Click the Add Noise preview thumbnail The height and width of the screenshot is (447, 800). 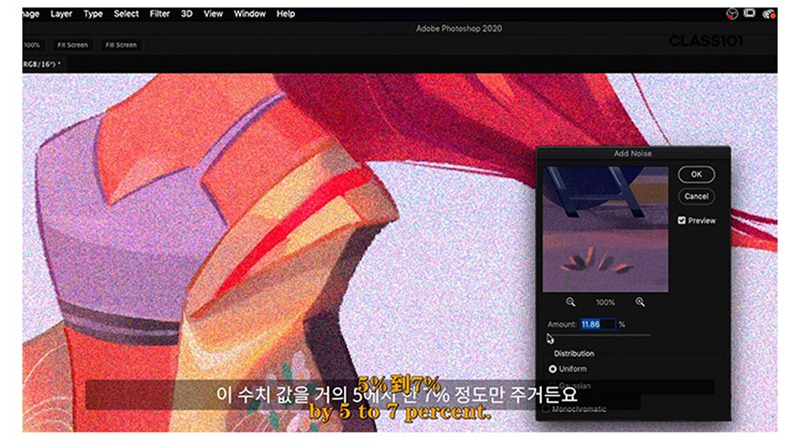tap(605, 229)
